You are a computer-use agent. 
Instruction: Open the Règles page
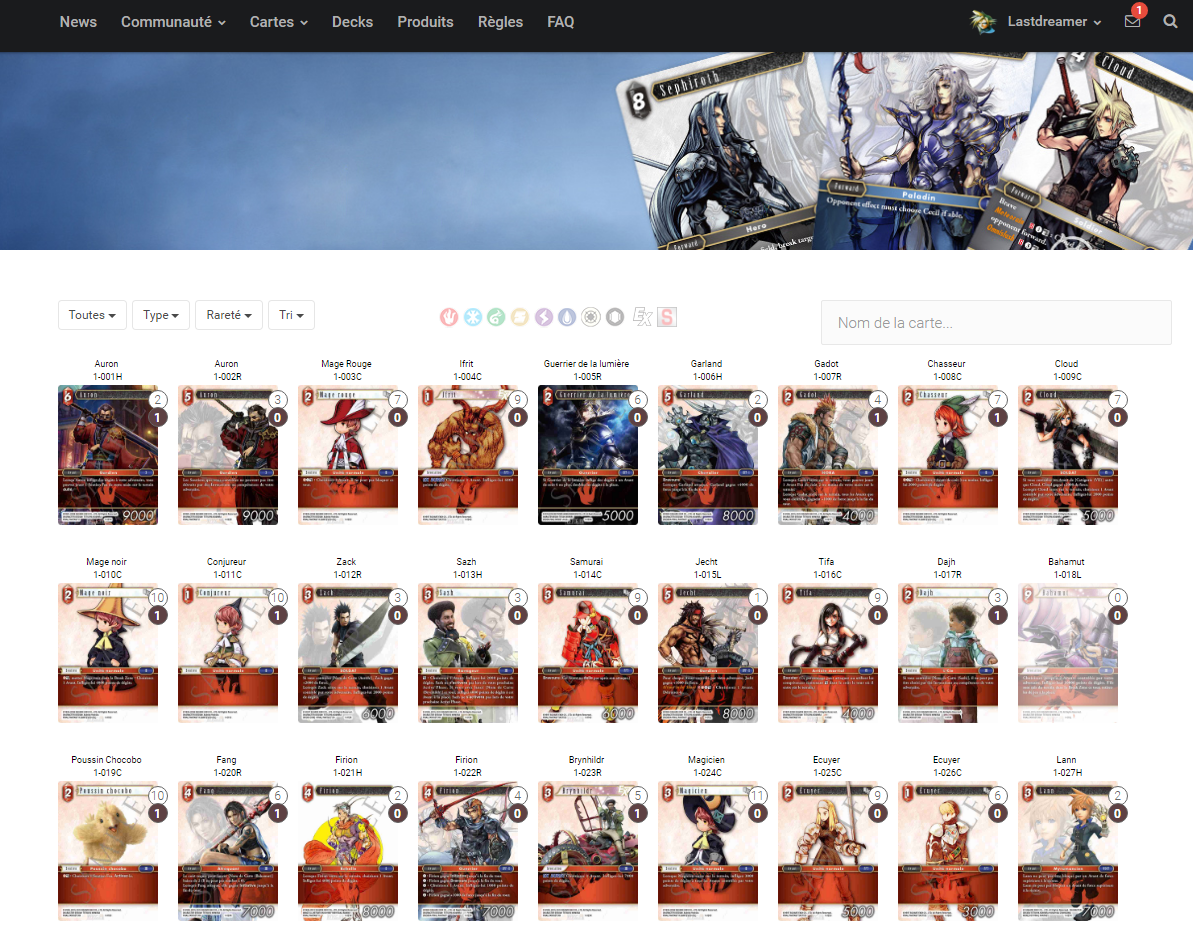point(500,22)
